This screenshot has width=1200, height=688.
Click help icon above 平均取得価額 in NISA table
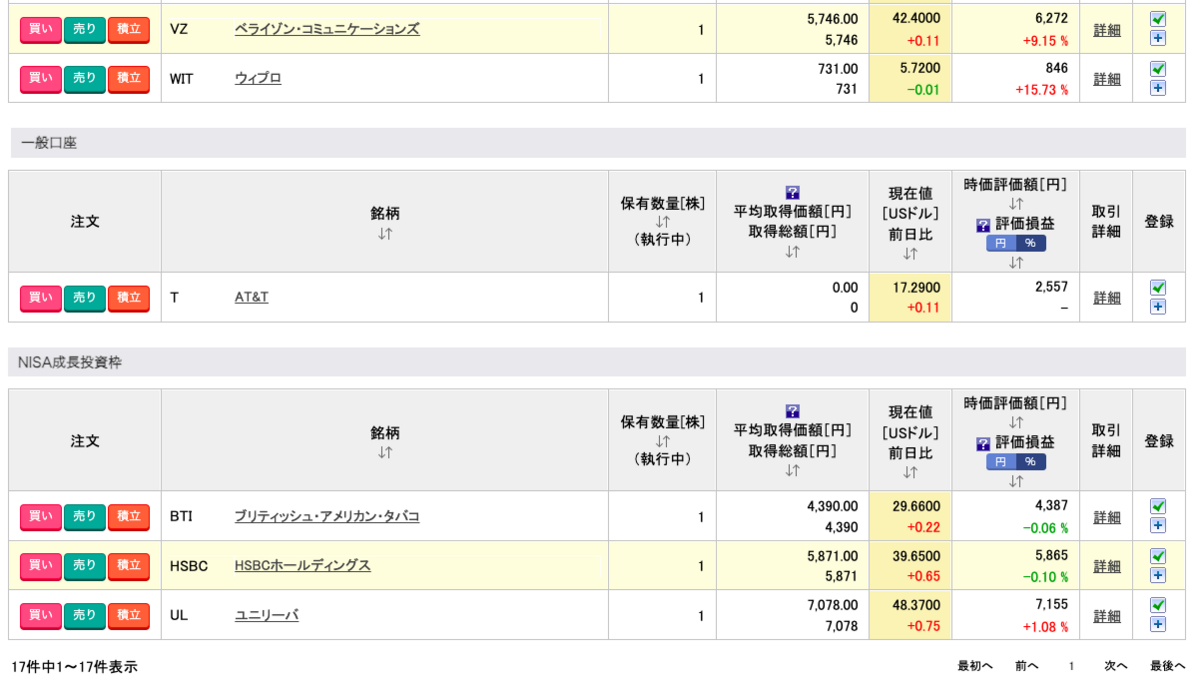793,411
